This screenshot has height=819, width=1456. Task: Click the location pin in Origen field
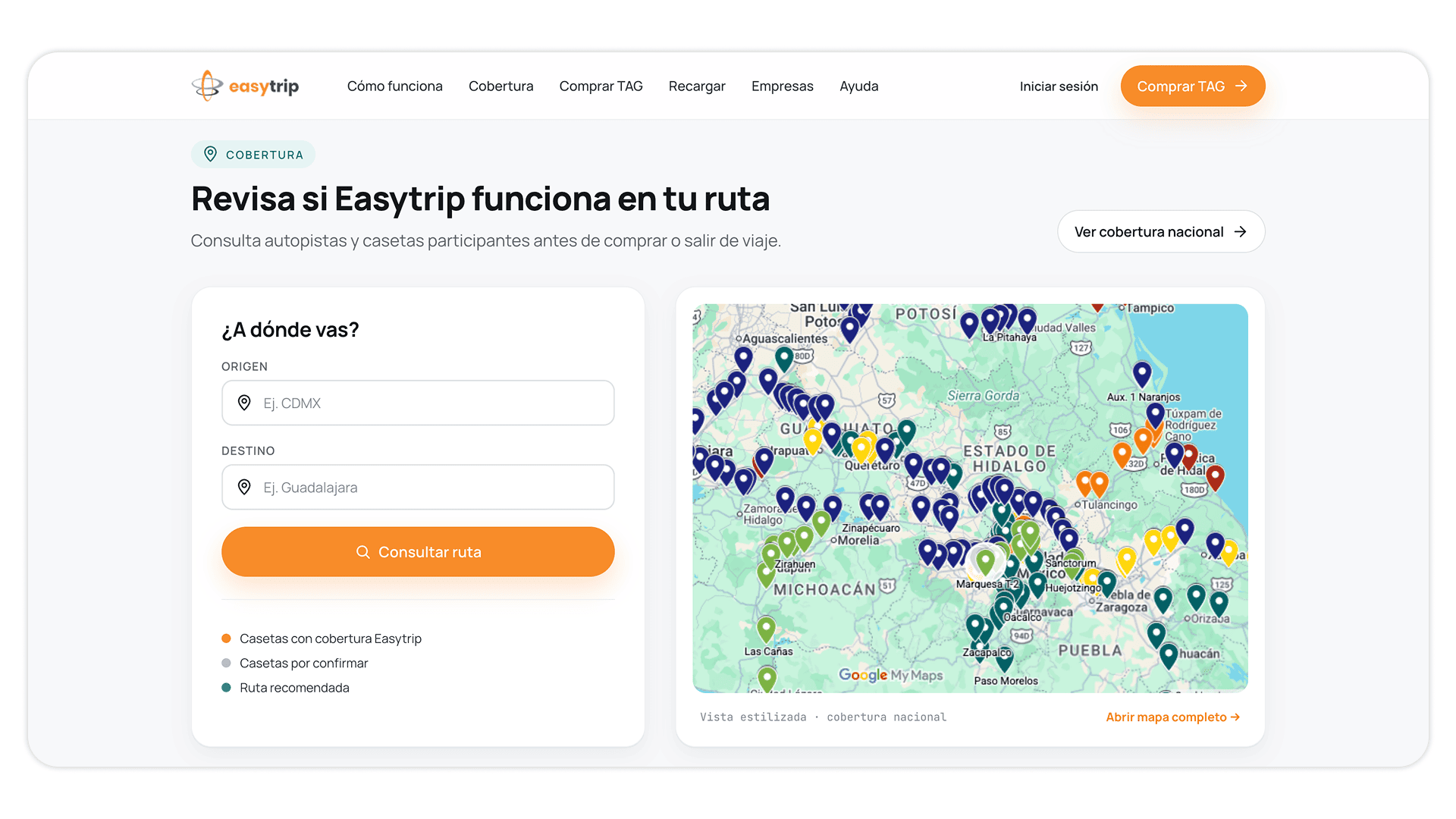pos(244,403)
